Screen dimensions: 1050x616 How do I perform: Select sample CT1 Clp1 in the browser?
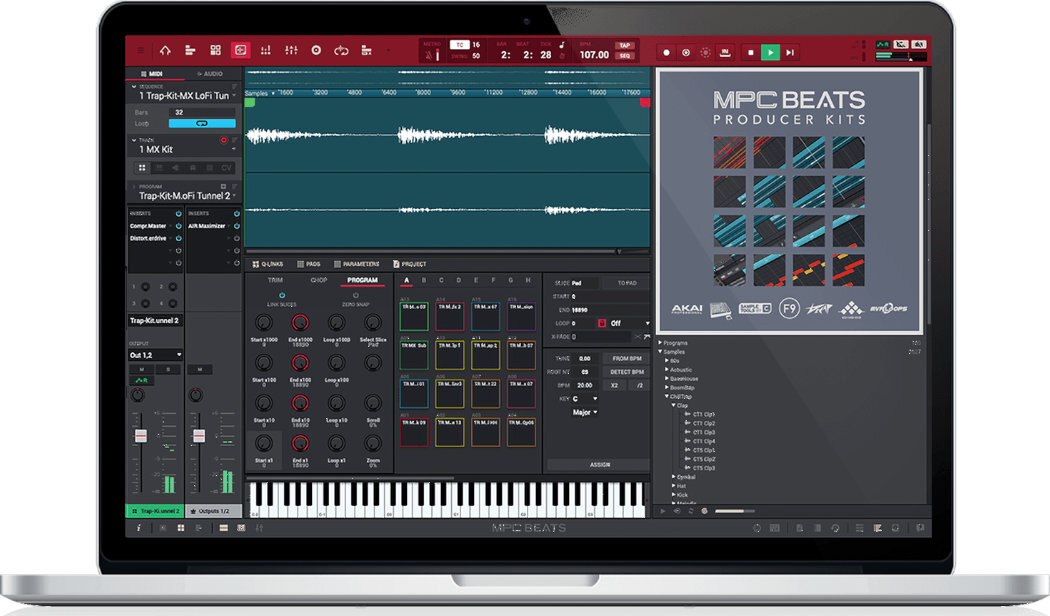pyautogui.click(x=704, y=413)
